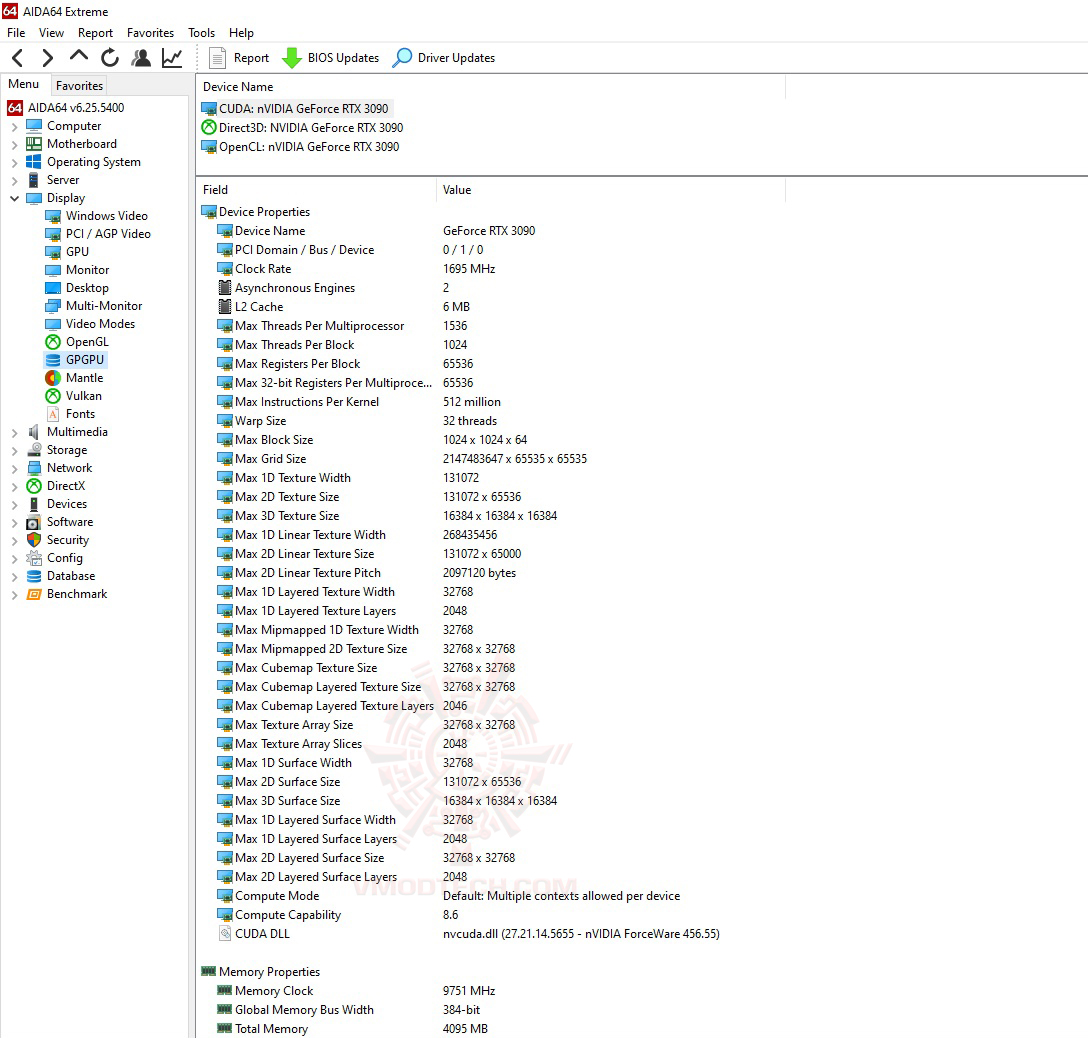Viewport: 1088px width, 1038px height.
Task: Switch to the Menu tab
Action: point(24,84)
